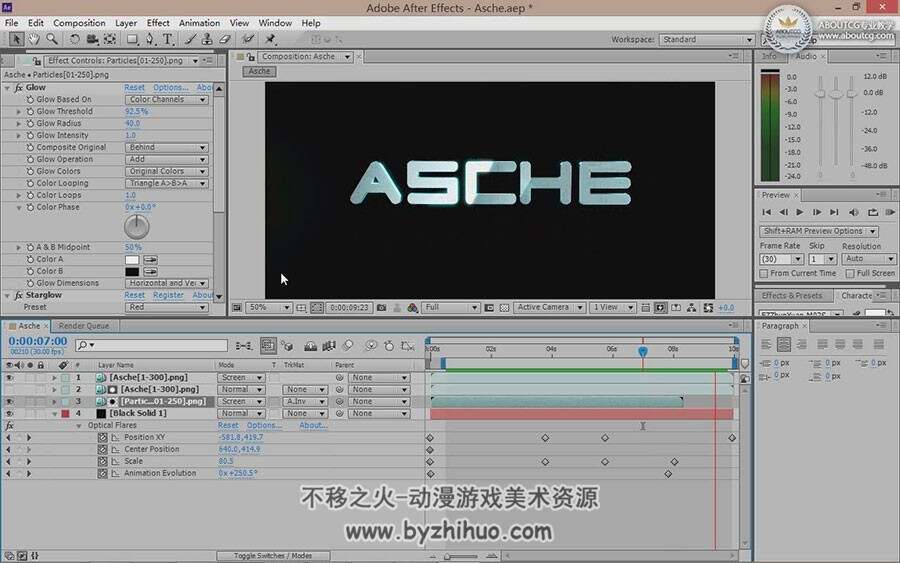The width and height of the screenshot is (900, 563).
Task: Click the comp mini-flowchart icon in timeline
Action: tap(243, 345)
